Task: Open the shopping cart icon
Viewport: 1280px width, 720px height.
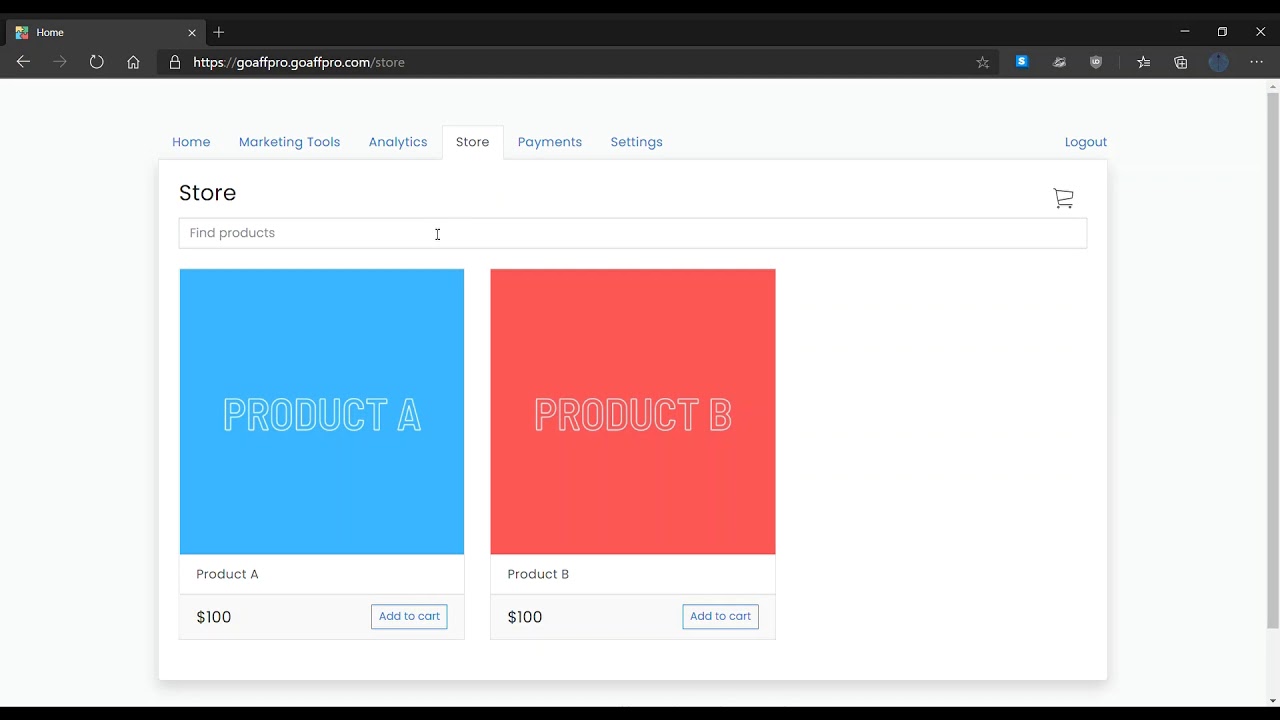Action: click(1063, 198)
